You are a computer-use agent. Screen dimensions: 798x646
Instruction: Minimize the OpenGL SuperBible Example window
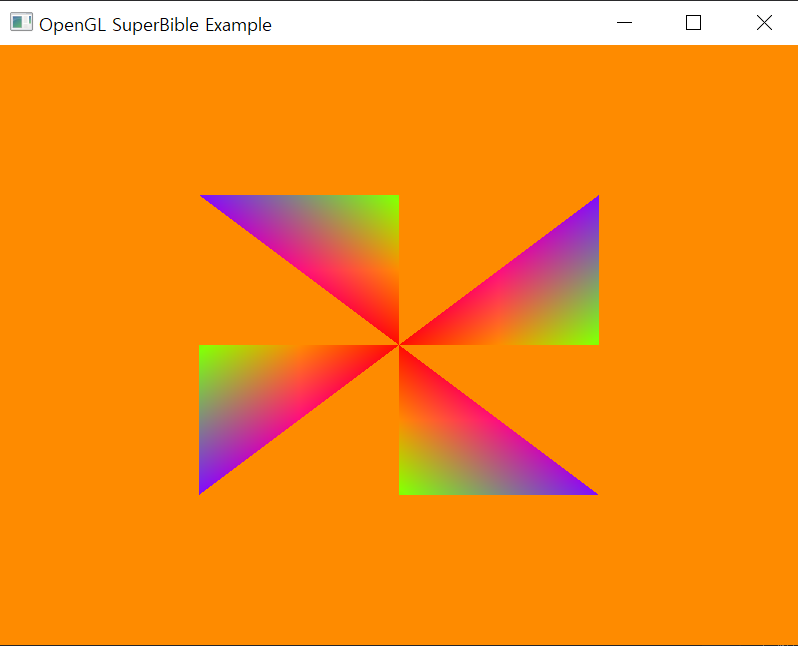(x=624, y=22)
